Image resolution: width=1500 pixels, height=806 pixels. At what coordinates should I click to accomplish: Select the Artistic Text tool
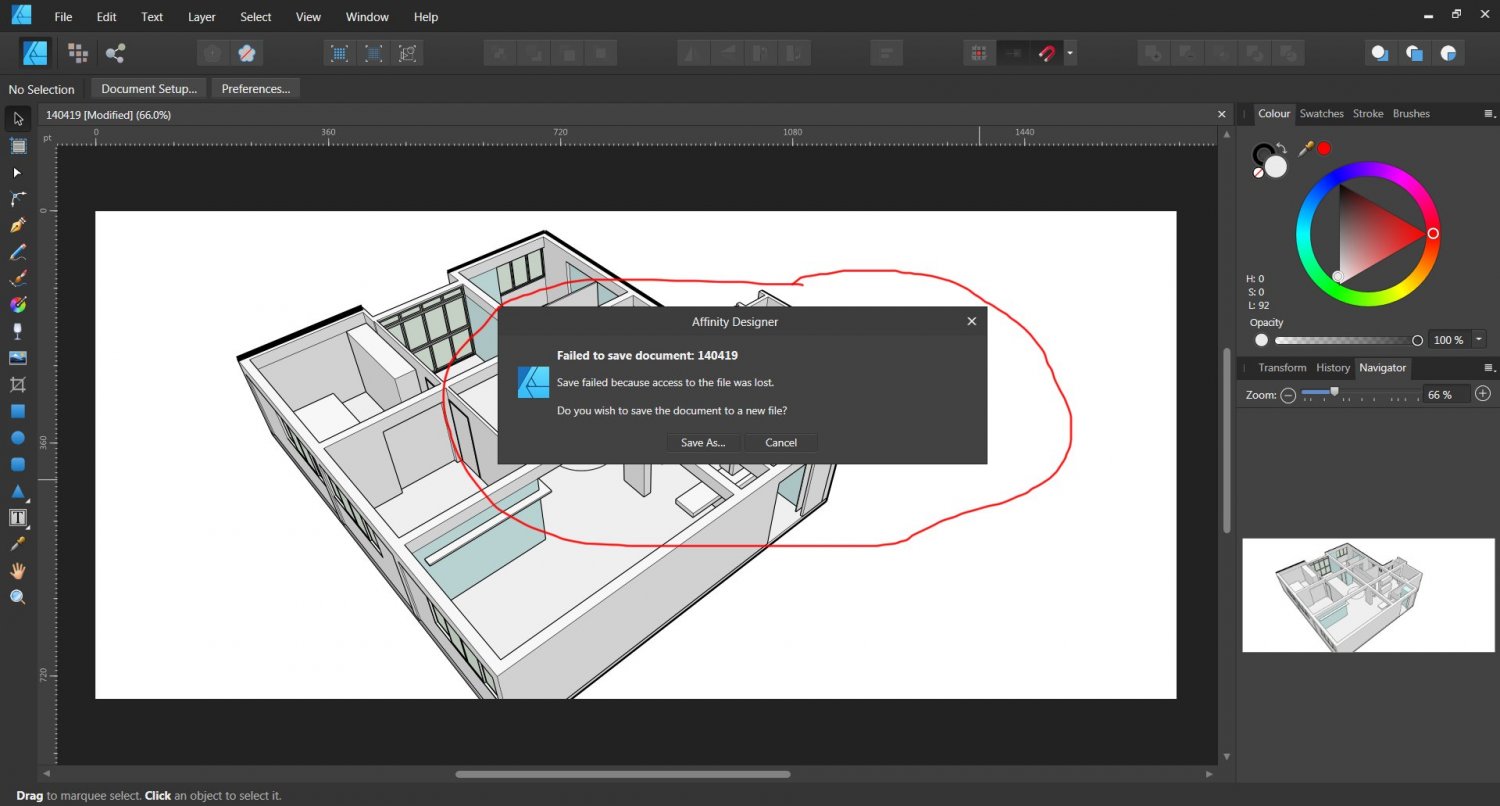[x=18, y=517]
